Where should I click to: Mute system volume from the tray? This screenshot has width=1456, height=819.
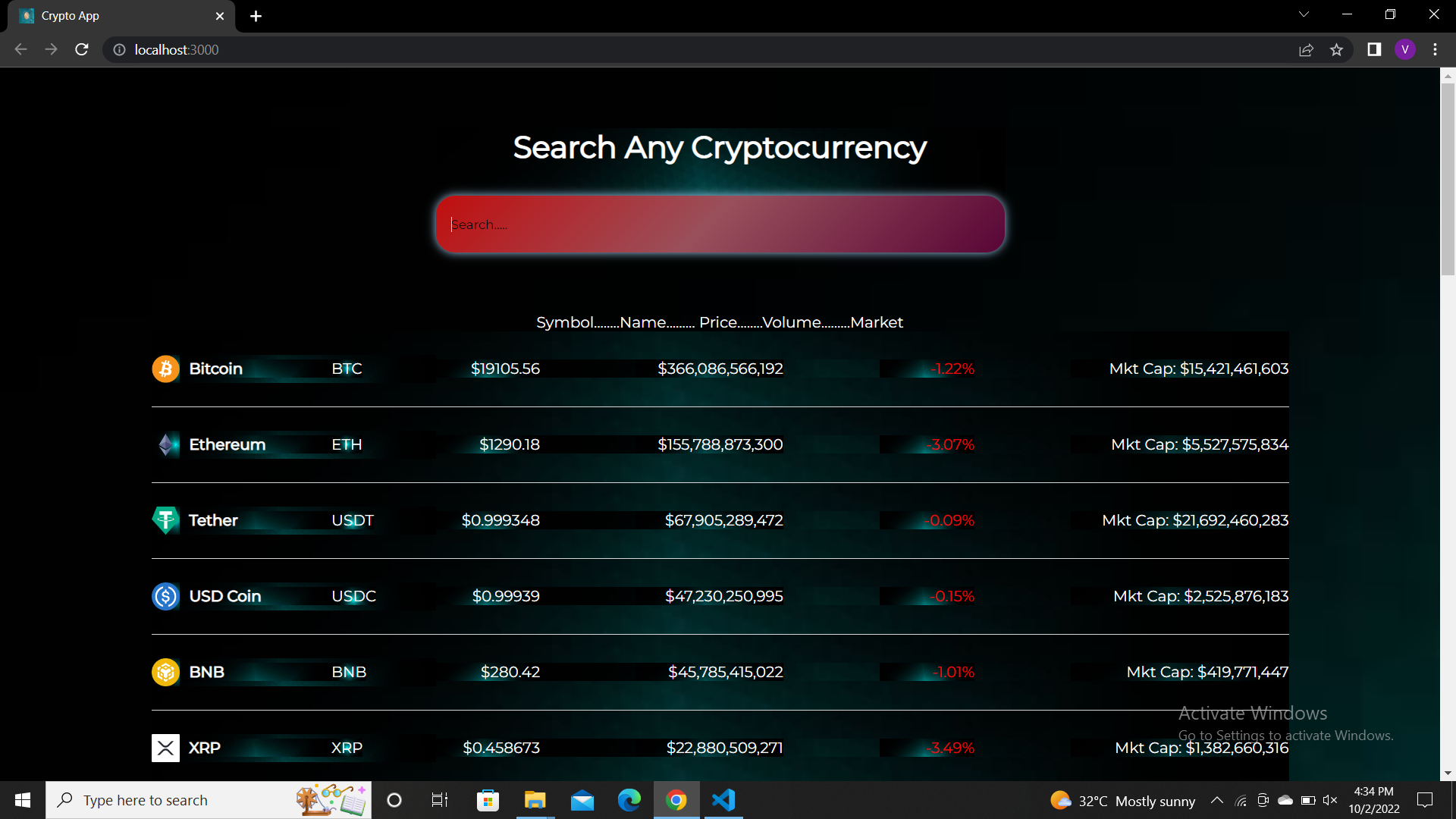1331,800
